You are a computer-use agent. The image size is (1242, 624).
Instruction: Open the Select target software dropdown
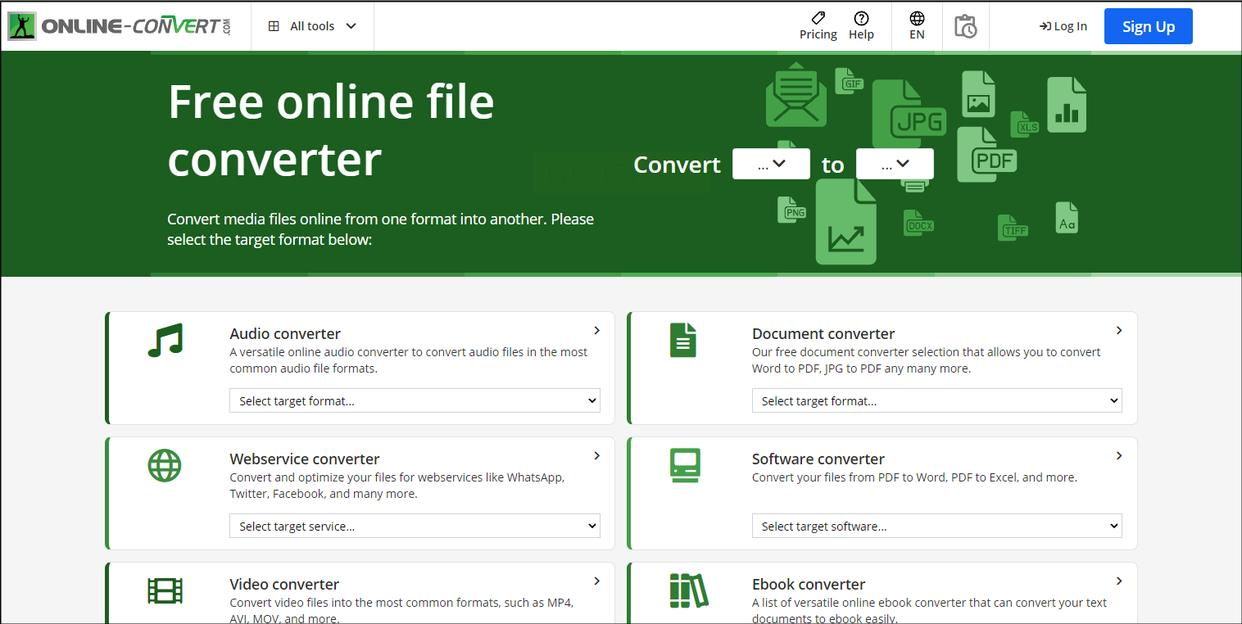[936, 526]
